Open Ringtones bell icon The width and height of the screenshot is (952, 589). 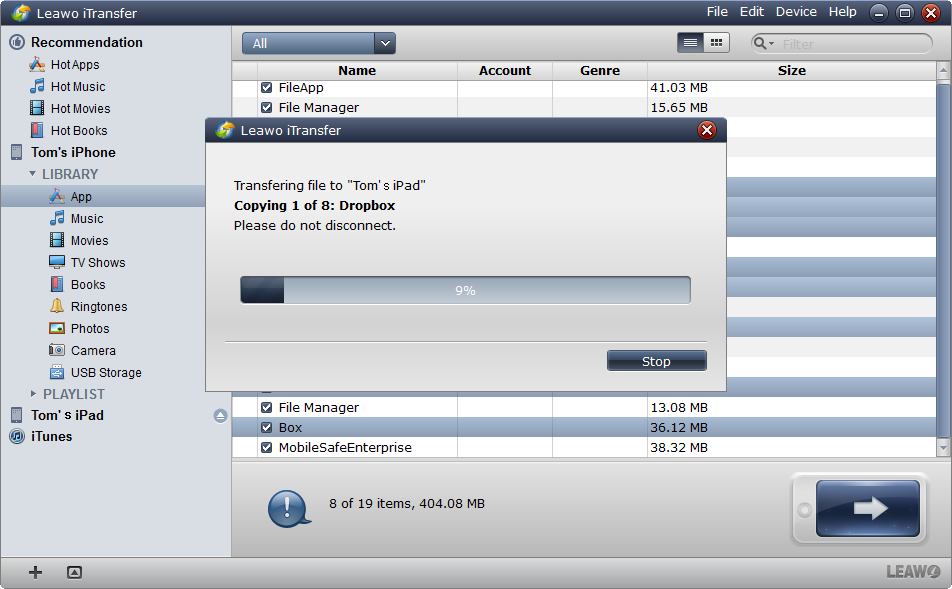tap(57, 306)
